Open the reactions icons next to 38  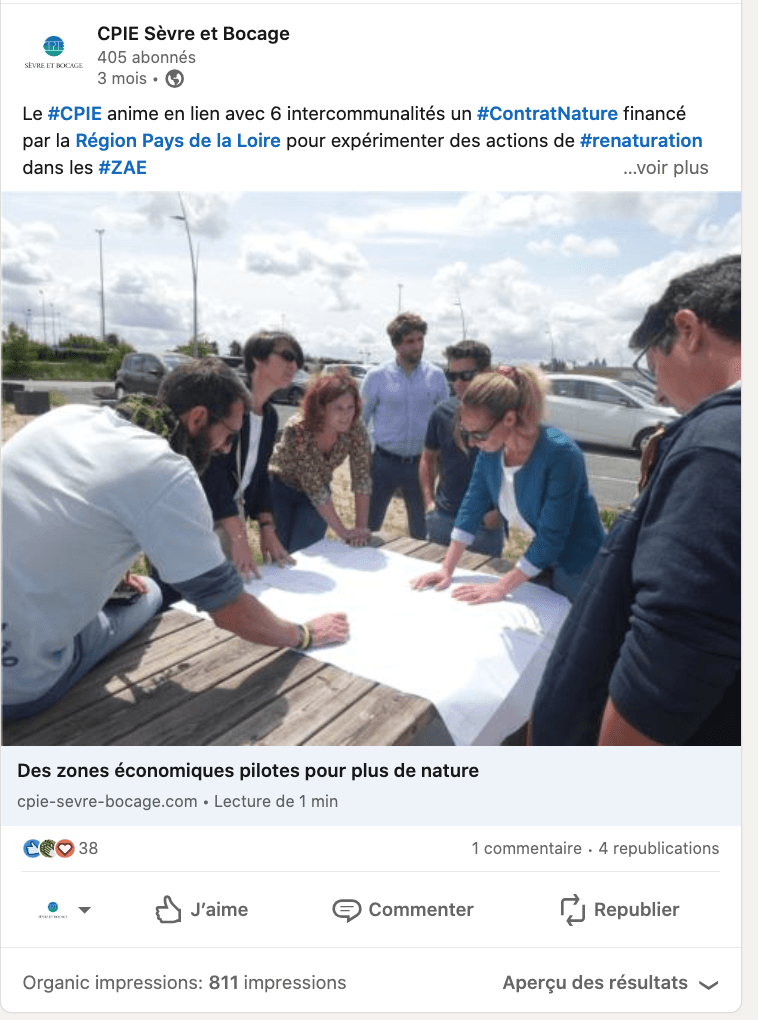(49, 848)
